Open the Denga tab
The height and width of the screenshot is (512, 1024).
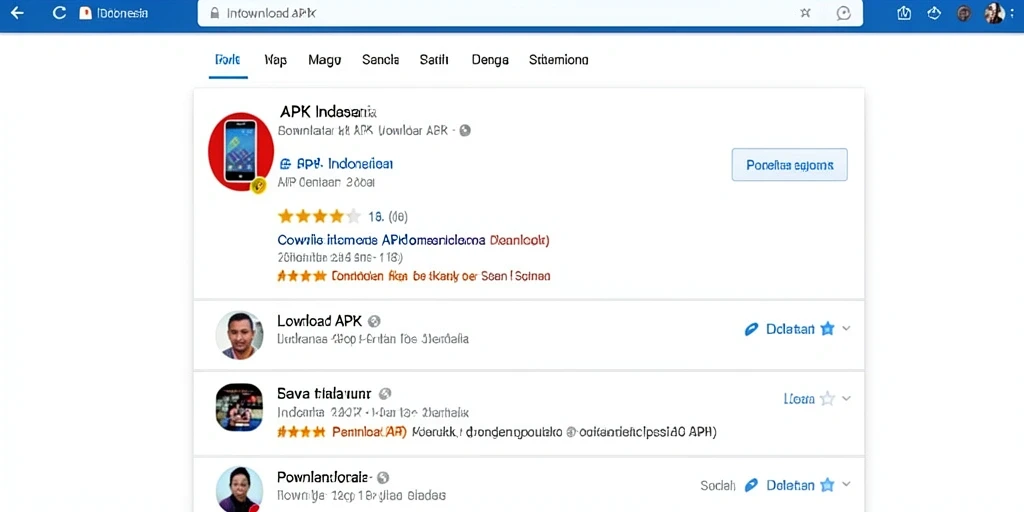[x=490, y=60]
